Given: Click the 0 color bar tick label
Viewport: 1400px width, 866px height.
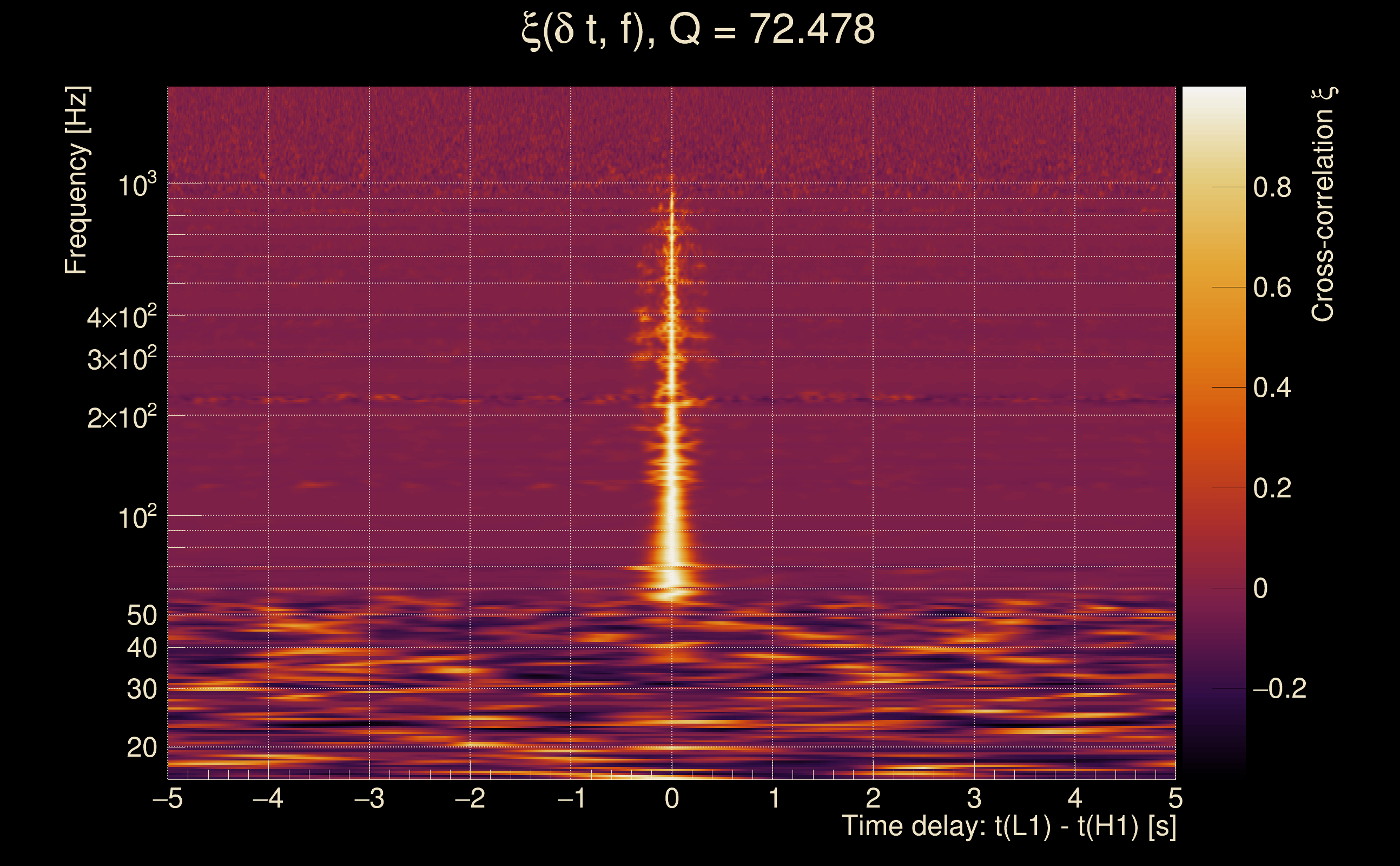Looking at the screenshot, I should point(1260,588).
